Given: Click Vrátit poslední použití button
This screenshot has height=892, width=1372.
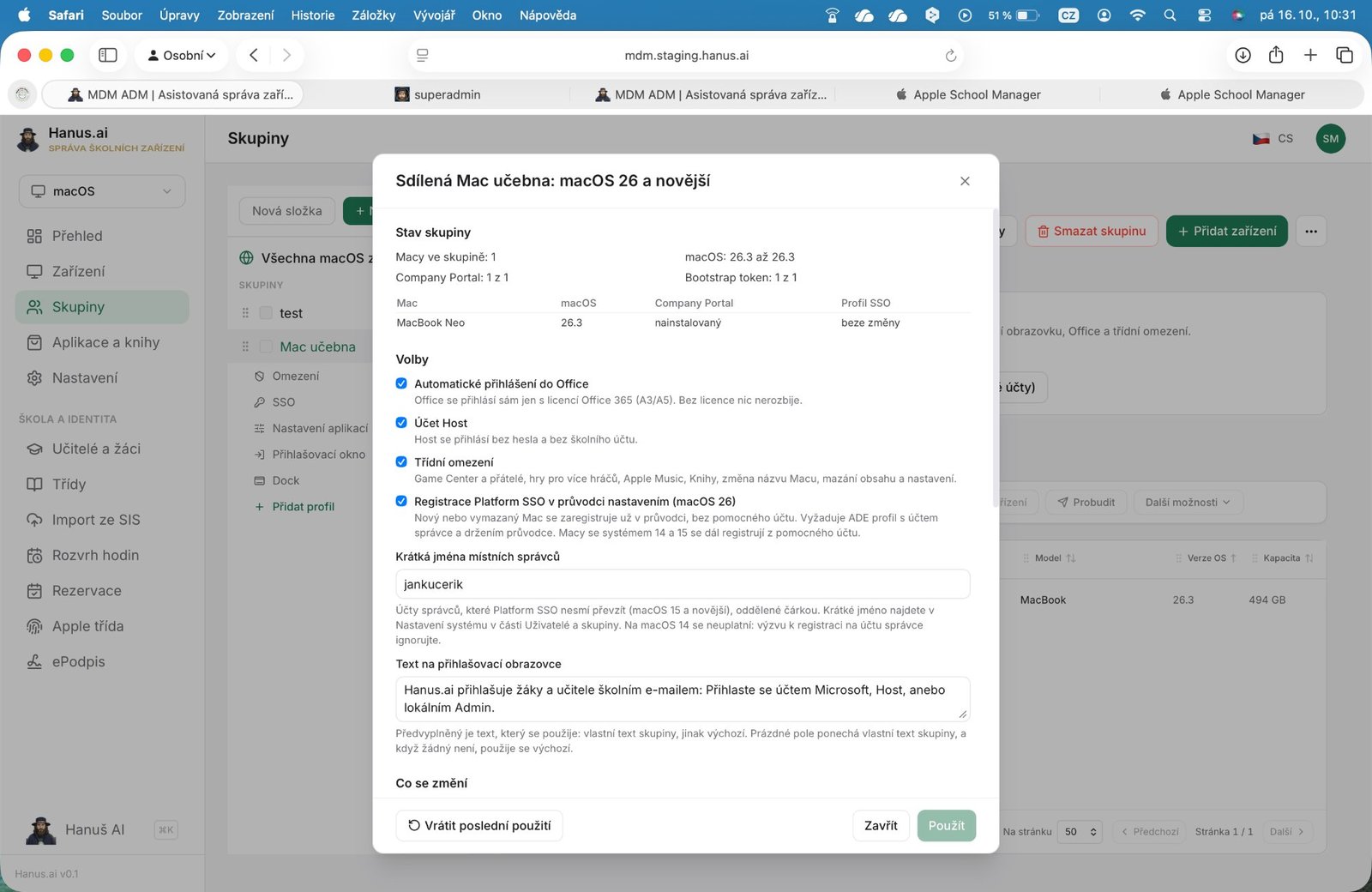Looking at the screenshot, I should click(x=479, y=825).
